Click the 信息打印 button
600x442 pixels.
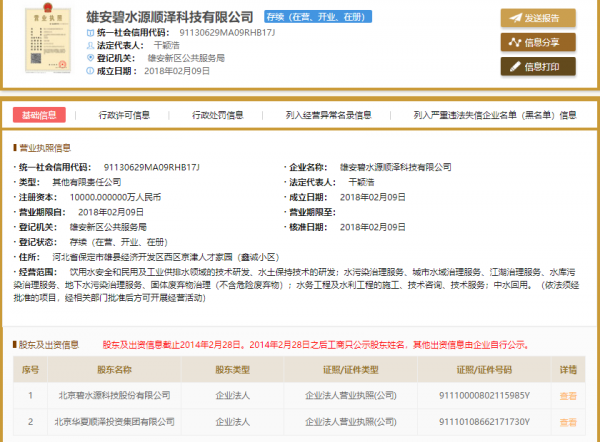[538, 67]
